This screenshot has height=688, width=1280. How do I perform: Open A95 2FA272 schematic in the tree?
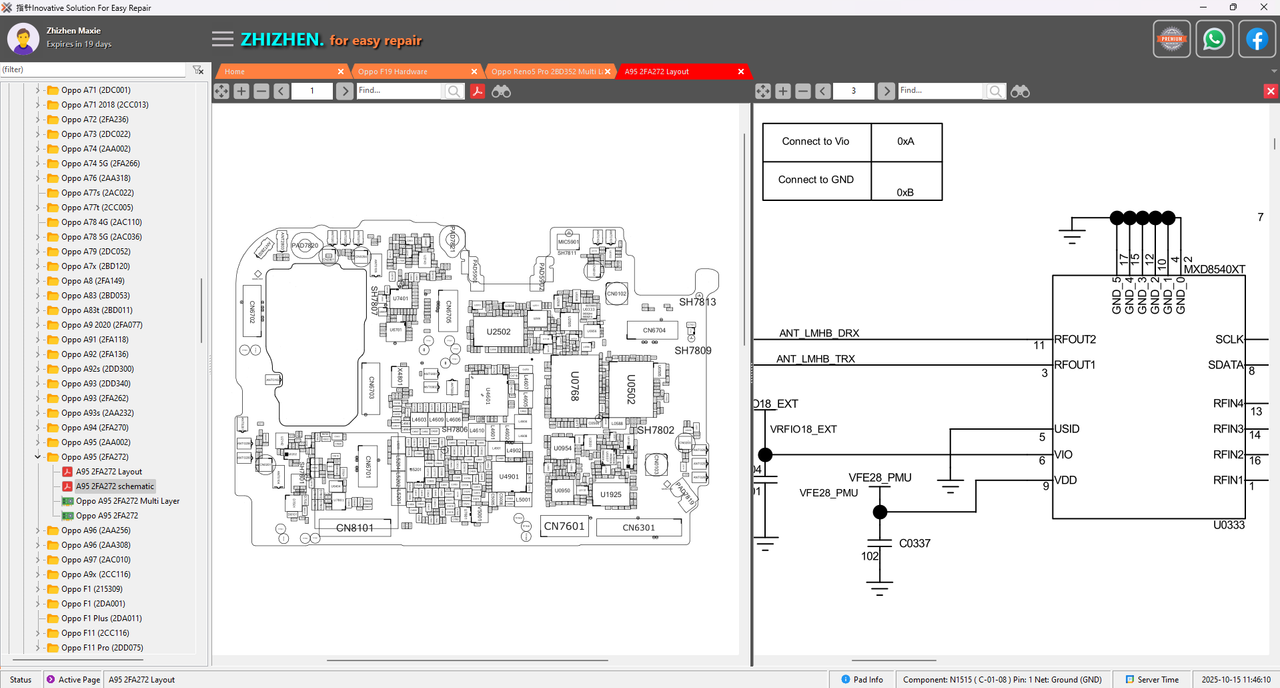pos(115,486)
